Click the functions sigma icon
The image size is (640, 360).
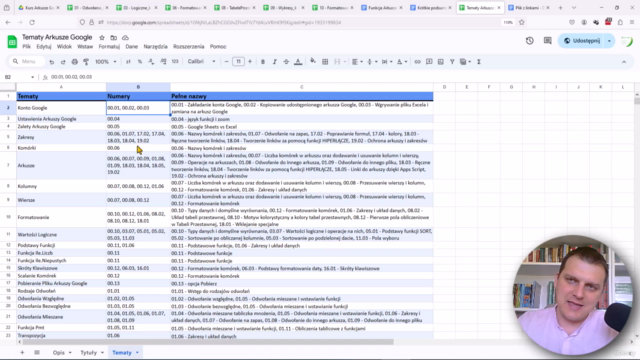[479, 62]
